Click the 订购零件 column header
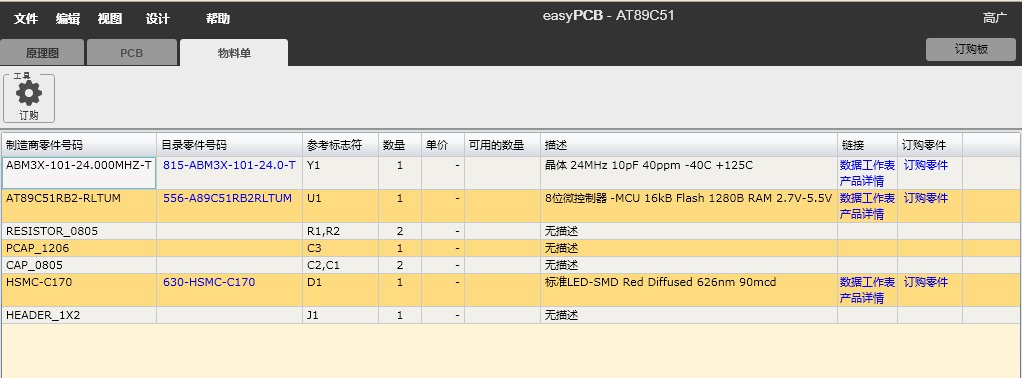This screenshot has height=378, width=1022. 930,145
